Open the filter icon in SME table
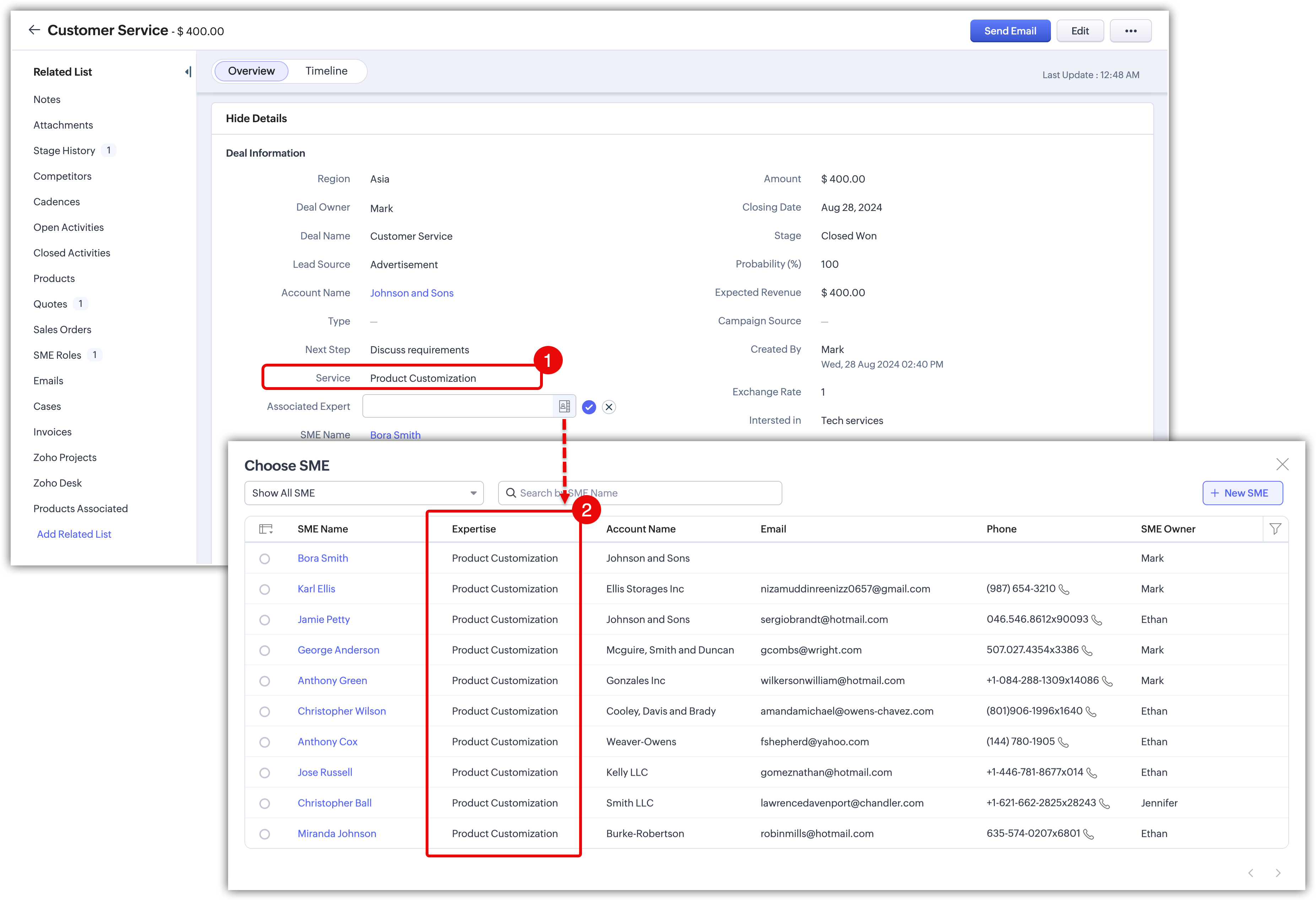Viewport: 1316px width, 900px height. tap(1275, 529)
